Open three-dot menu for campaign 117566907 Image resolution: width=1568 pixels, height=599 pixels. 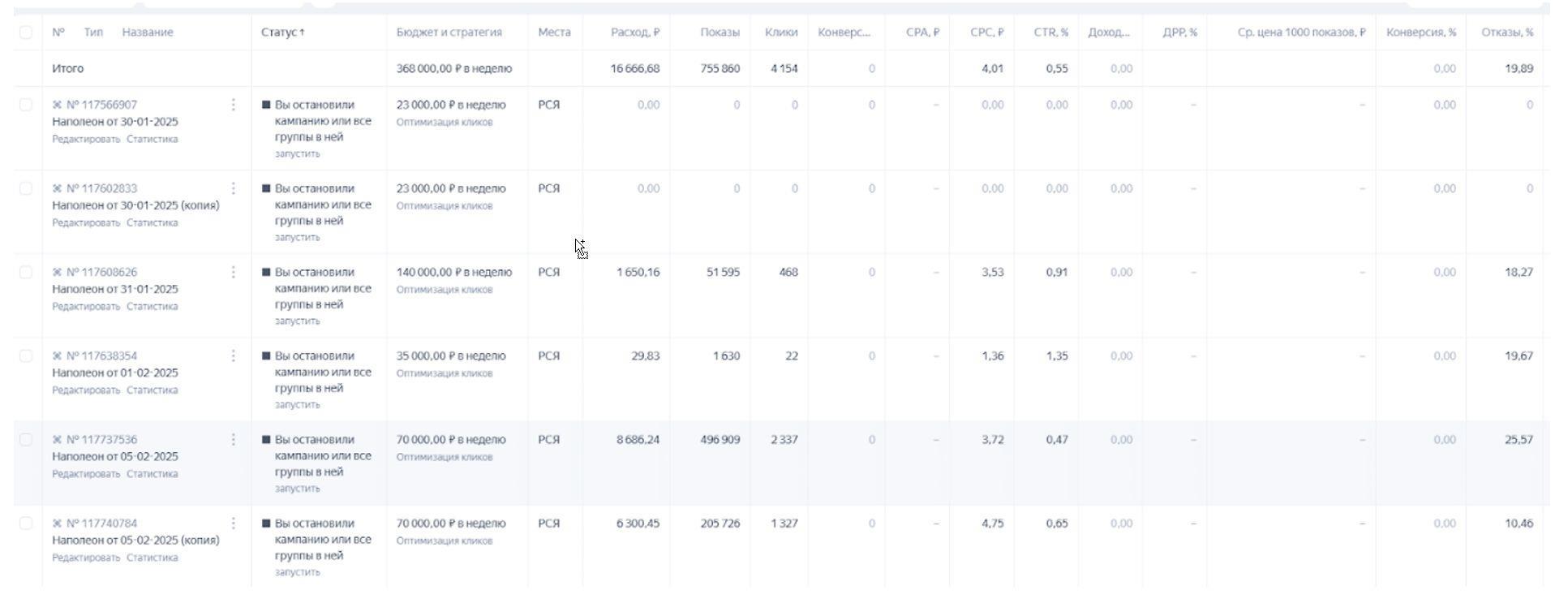[x=234, y=105]
